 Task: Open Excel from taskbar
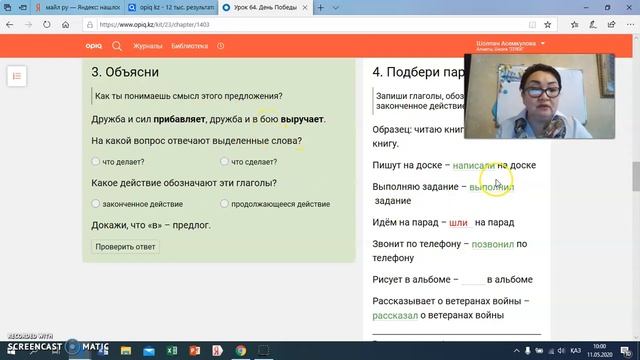pyautogui.click(x=172, y=351)
